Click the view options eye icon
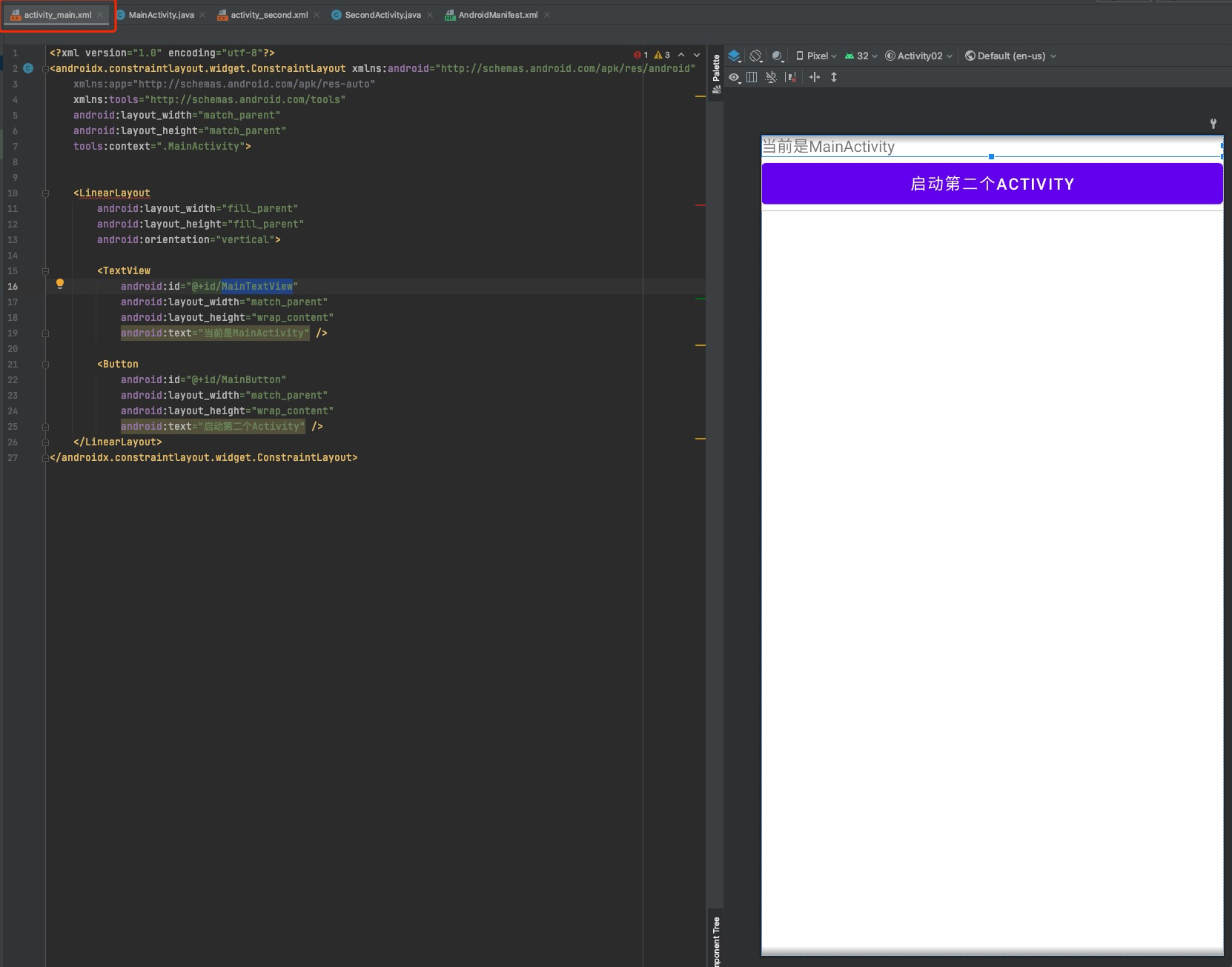The height and width of the screenshot is (967, 1232). (734, 77)
